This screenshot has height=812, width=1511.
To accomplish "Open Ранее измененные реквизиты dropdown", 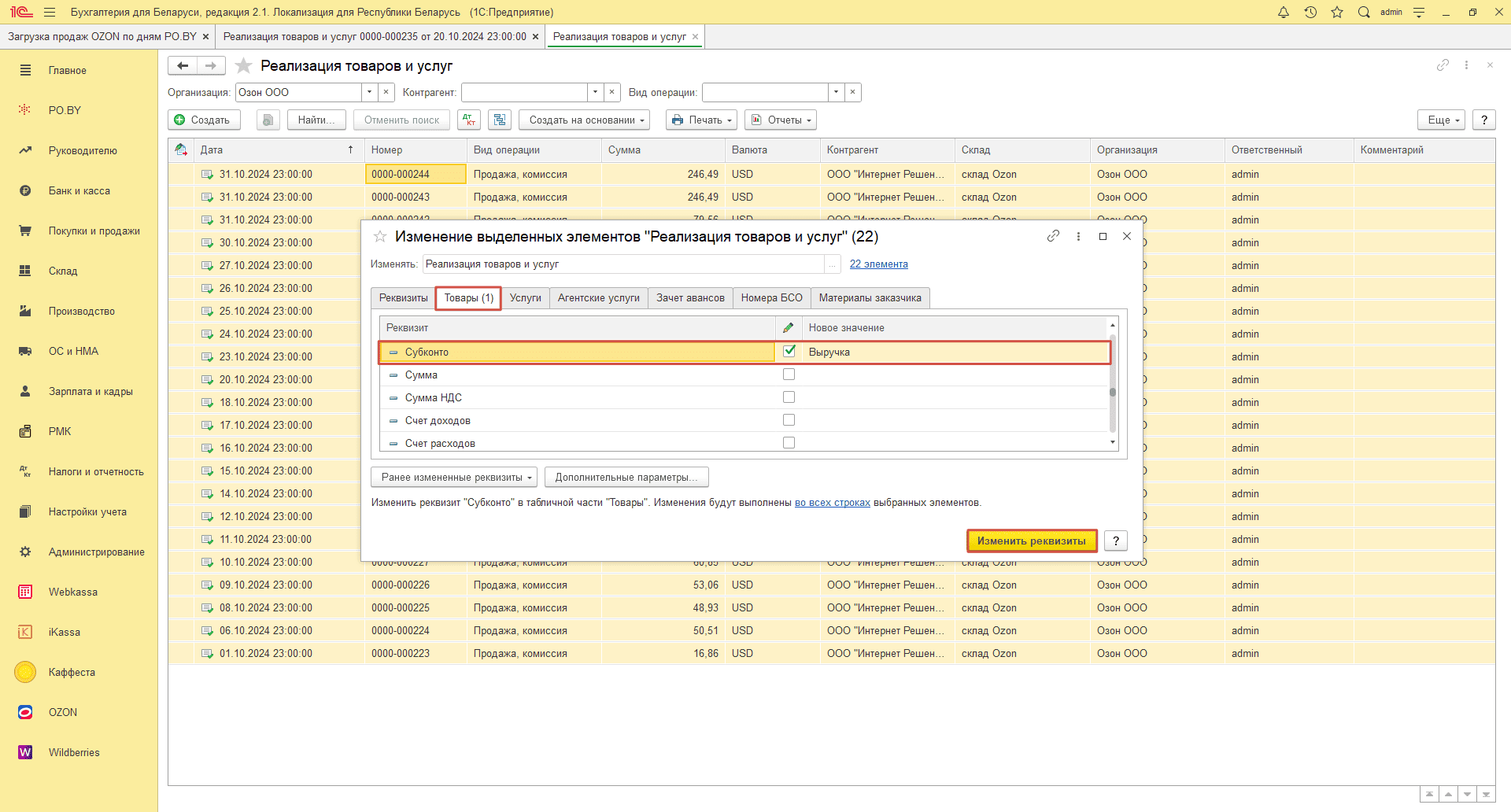I will pos(454,478).
